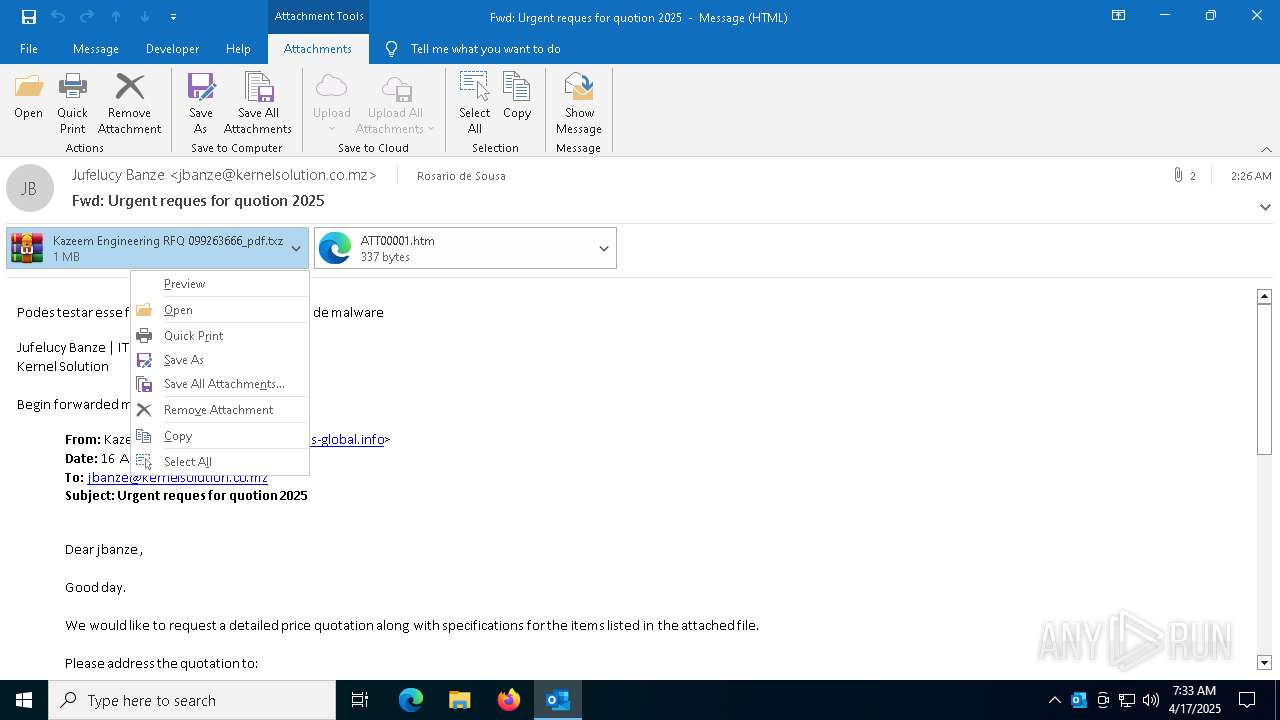Click the Windows Start button
1280x720 pixels.
tap(24, 700)
